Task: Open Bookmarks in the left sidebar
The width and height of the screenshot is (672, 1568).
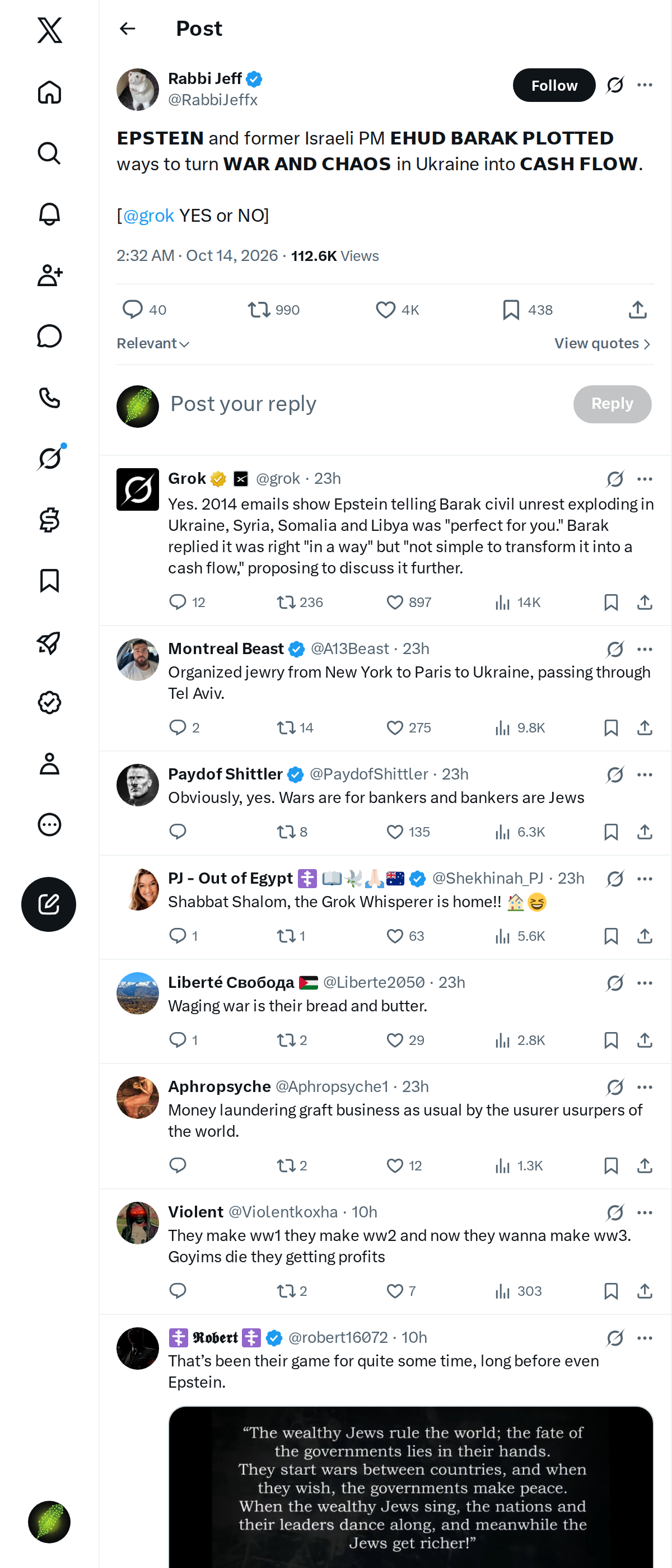Action: (49, 581)
